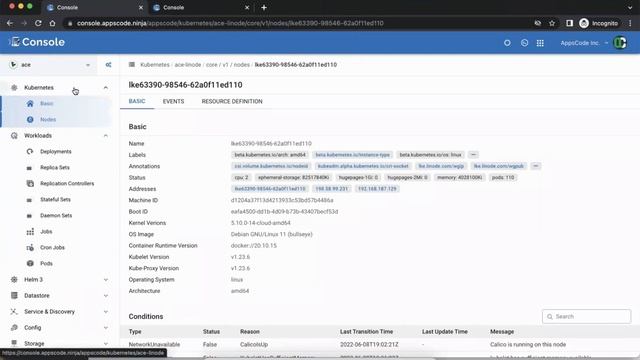Open a new browser tab
The height and width of the screenshot is (360, 640).
pyautogui.click(x=264, y=7)
